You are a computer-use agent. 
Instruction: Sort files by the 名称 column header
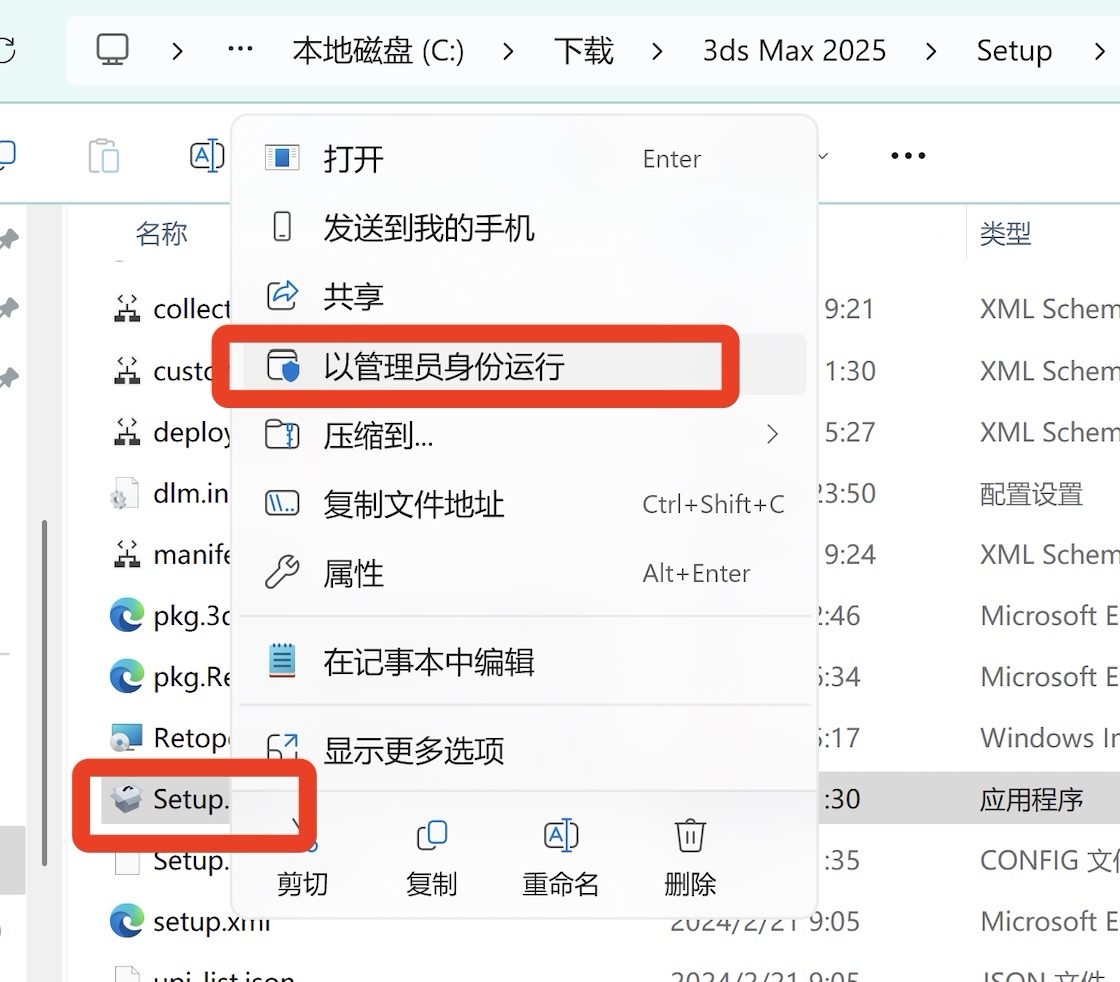click(x=161, y=233)
